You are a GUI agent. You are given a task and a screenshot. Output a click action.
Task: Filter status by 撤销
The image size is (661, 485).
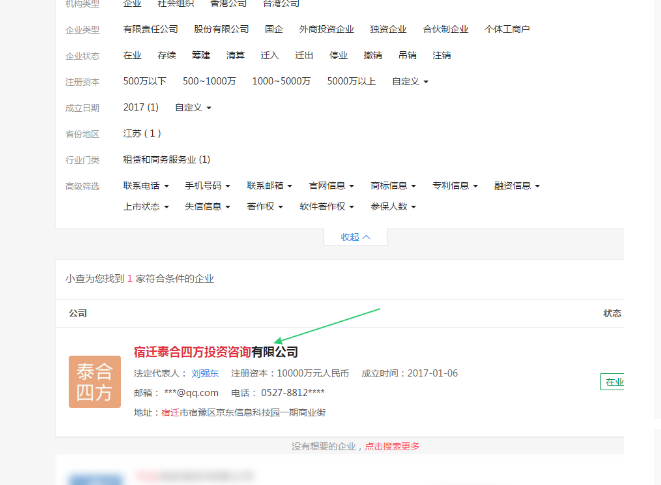coord(373,55)
